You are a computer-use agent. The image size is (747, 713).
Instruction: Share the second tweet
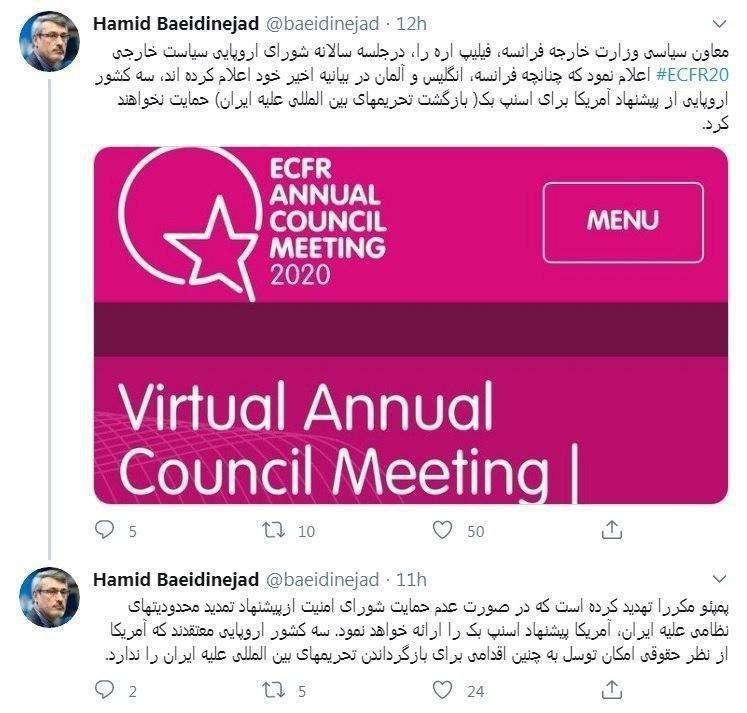coord(612,689)
